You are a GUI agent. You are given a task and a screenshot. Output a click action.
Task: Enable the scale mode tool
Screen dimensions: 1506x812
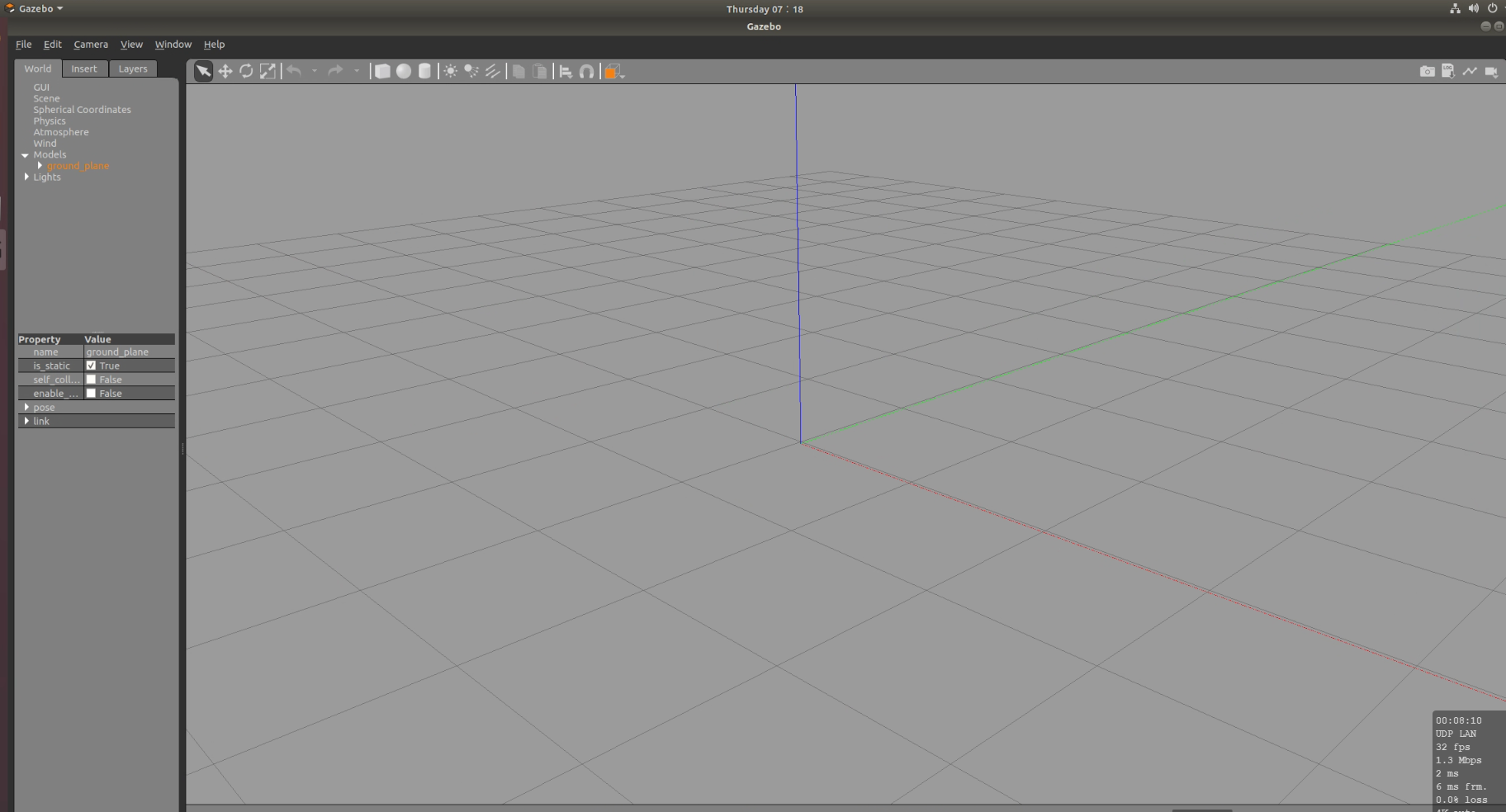click(268, 72)
